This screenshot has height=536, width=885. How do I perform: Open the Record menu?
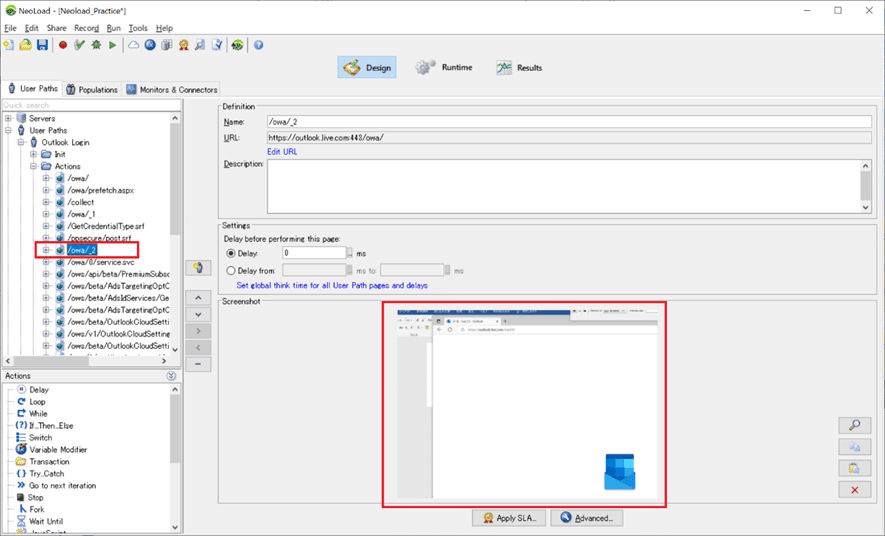click(x=86, y=28)
